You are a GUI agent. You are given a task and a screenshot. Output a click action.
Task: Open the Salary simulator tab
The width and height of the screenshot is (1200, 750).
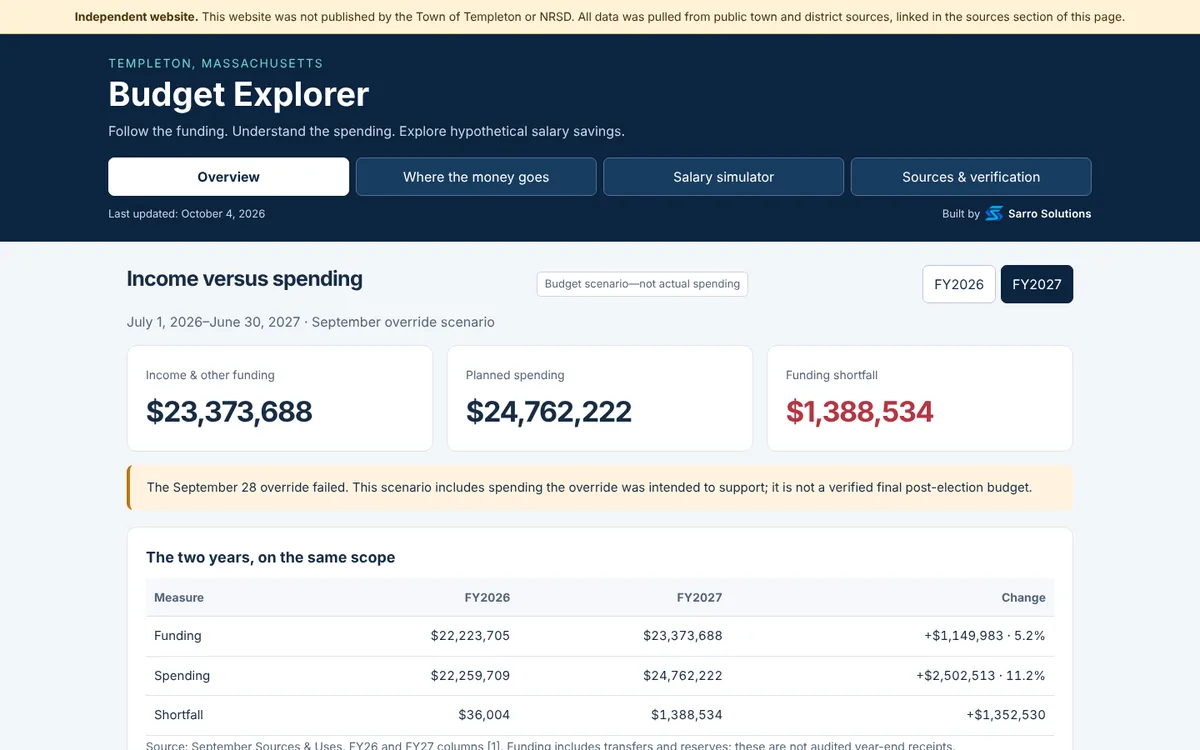coord(723,177)
